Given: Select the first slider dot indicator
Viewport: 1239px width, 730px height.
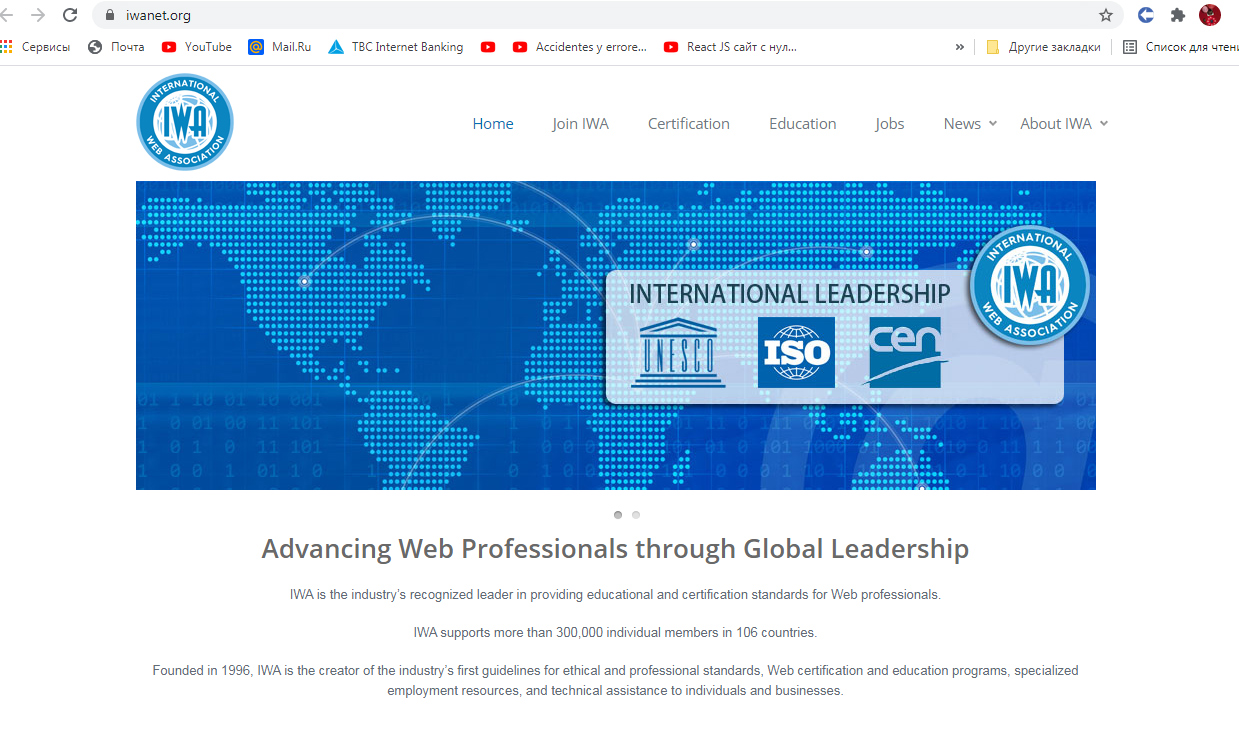Looking at the screenshot, I should point(618,515).
